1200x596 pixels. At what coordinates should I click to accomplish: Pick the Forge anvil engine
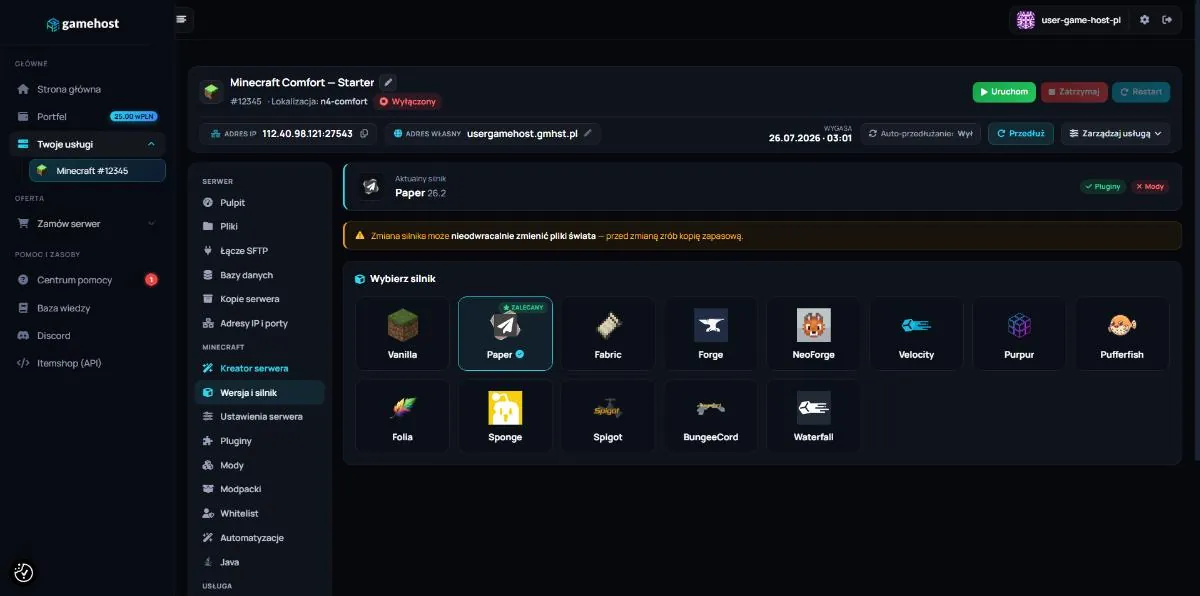click(711, 333)
